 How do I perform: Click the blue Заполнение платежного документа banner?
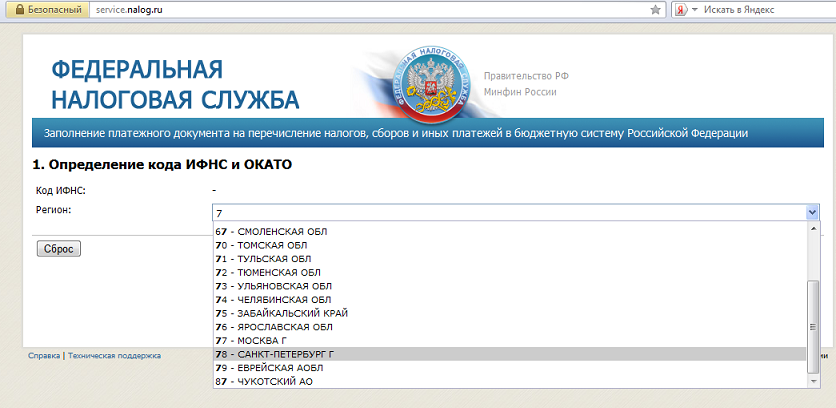pos(428,133)
